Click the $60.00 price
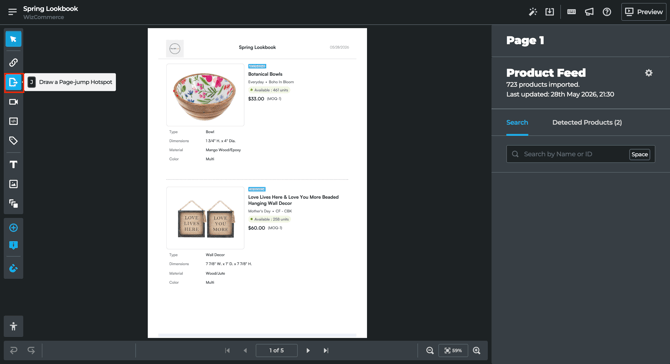Viewport: 670px width, 364px height. coord(256,228)
